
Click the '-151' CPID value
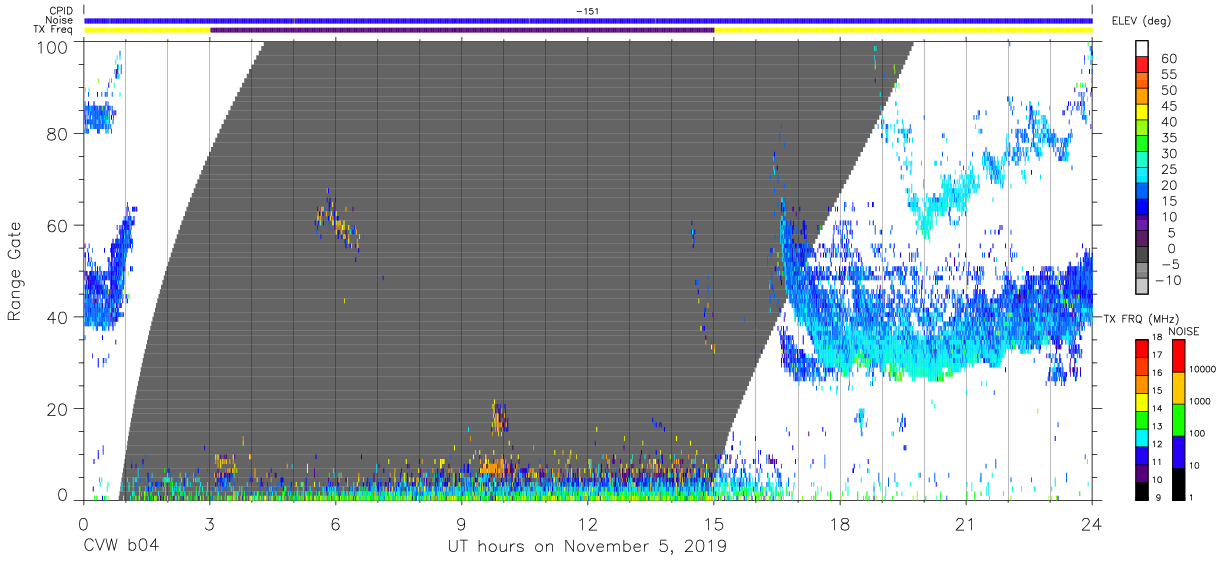[587, 11]
